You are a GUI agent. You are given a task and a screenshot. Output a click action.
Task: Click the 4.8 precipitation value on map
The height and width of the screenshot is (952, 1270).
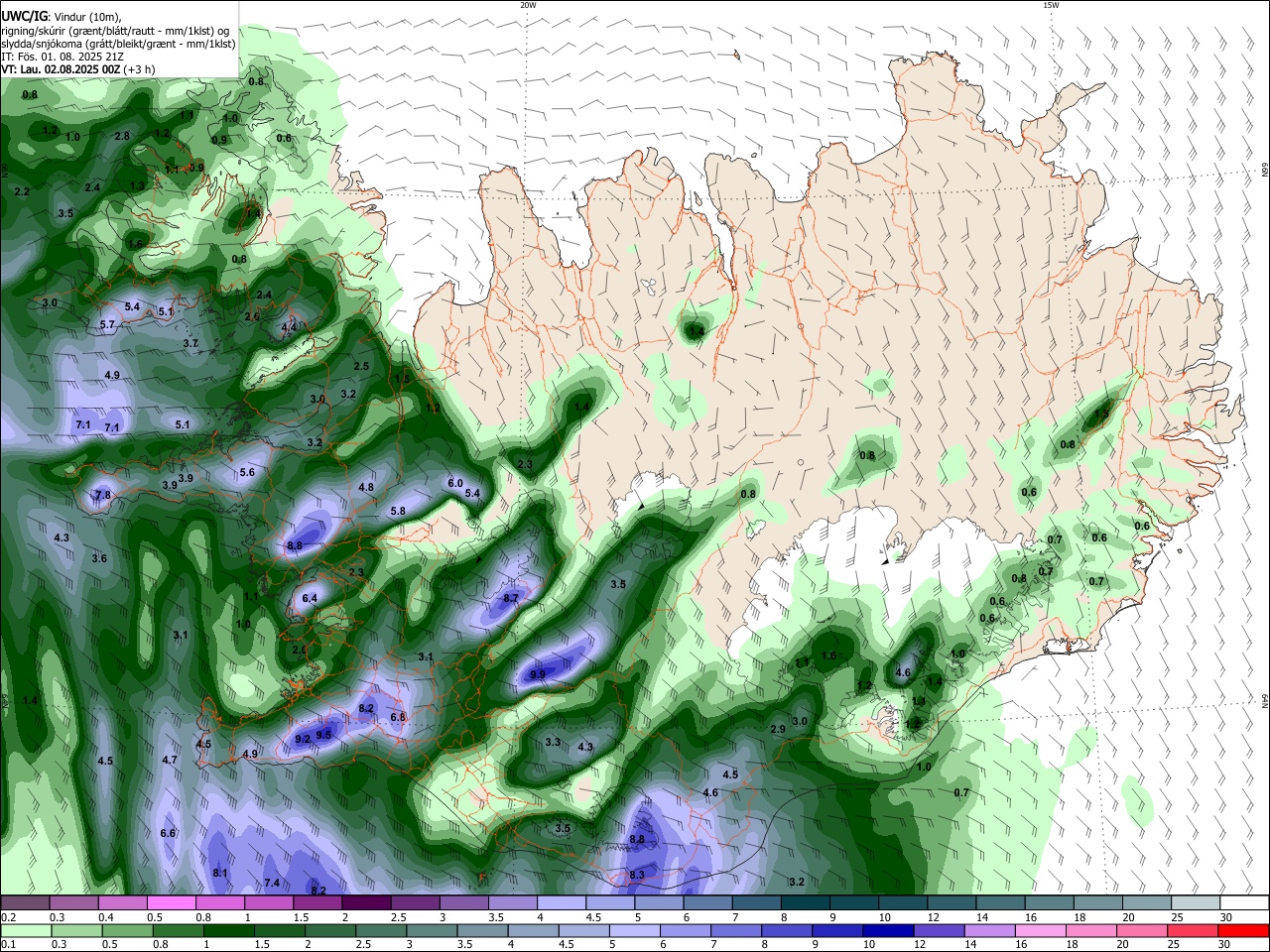click(366, 487)
